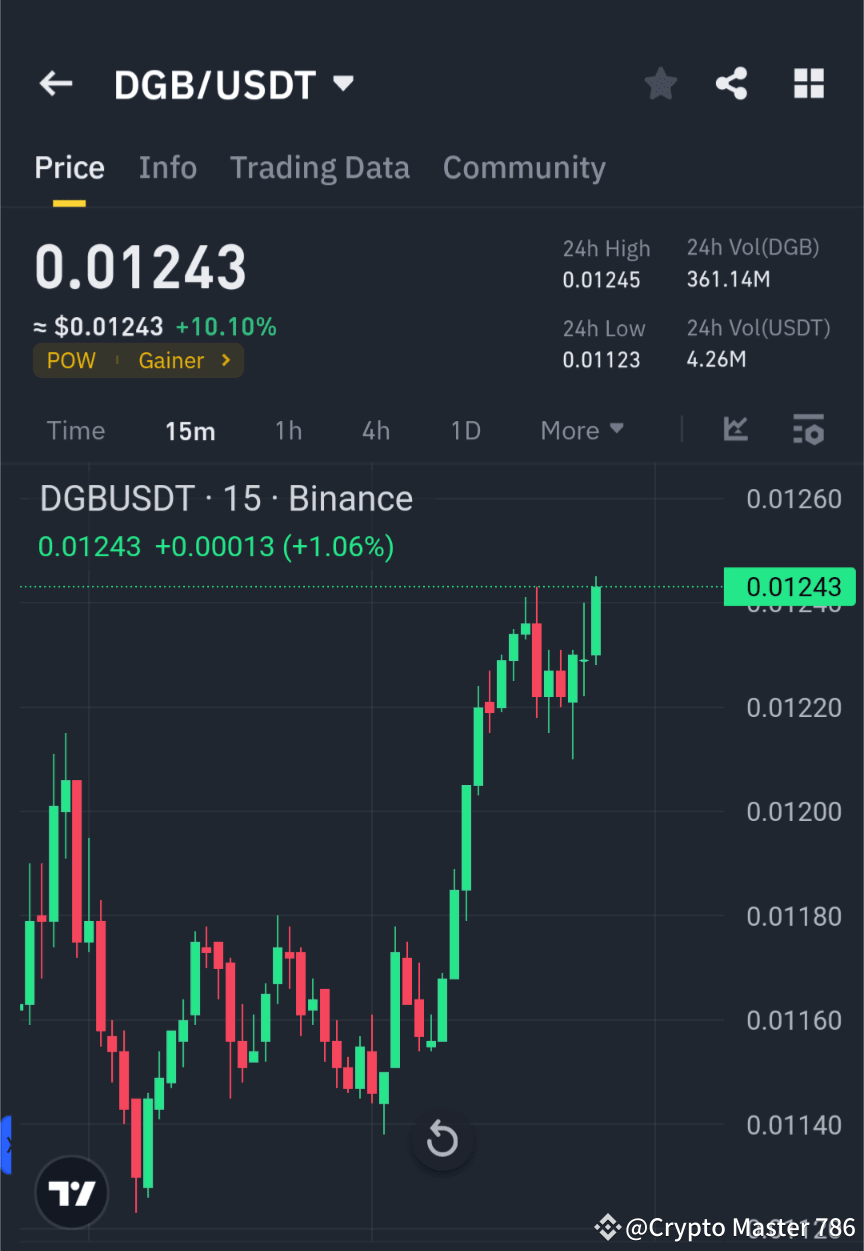Screen dimensions: 864x1251
Task: Reset chart view with circular refresh icon
Action: click(442, 1139)
